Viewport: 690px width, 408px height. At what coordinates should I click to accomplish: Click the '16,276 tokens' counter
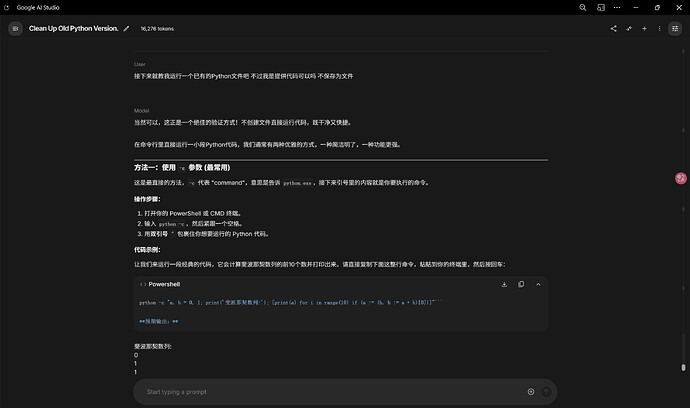157,29
